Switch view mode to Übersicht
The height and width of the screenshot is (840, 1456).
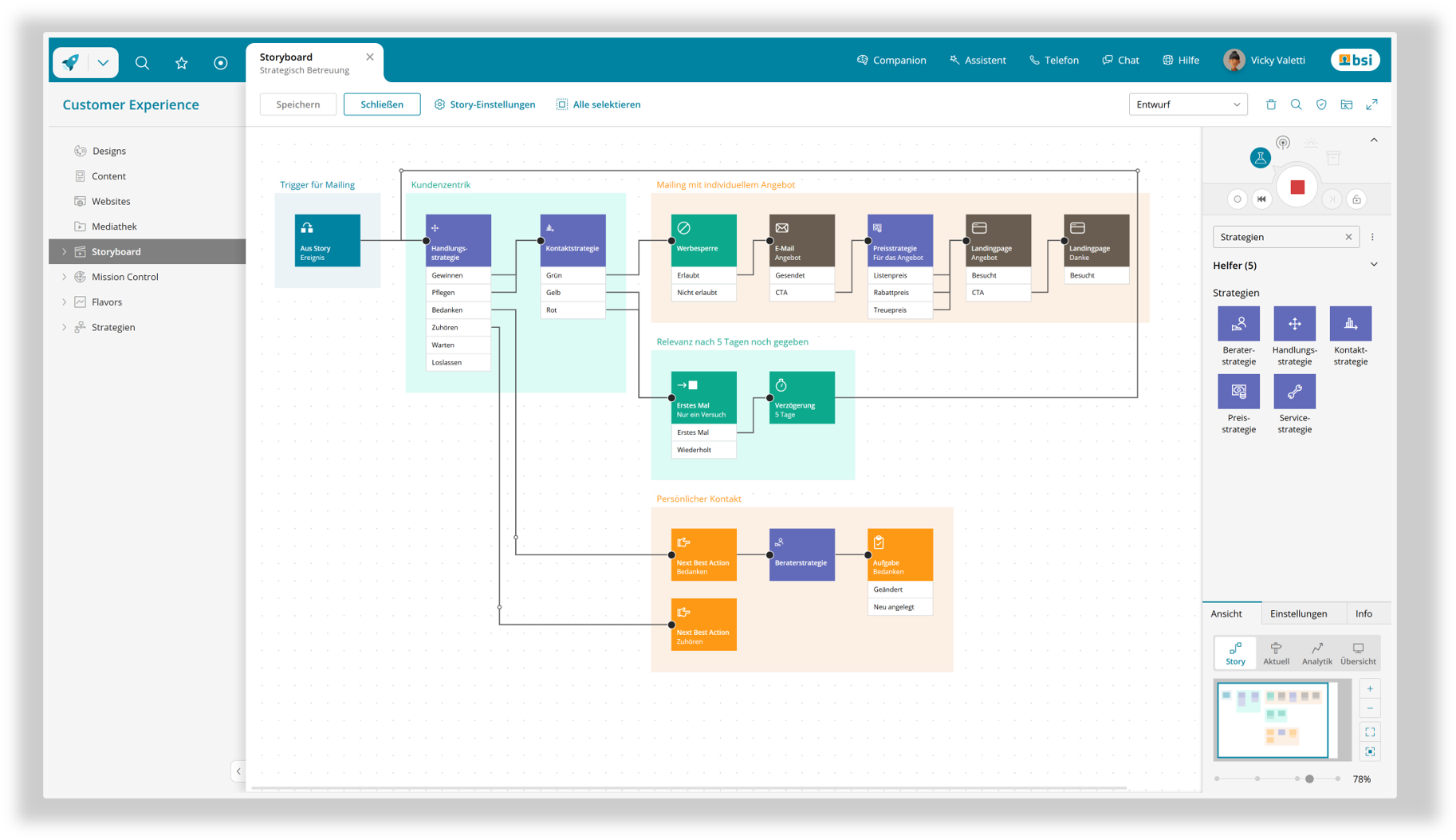point(1358,653)
